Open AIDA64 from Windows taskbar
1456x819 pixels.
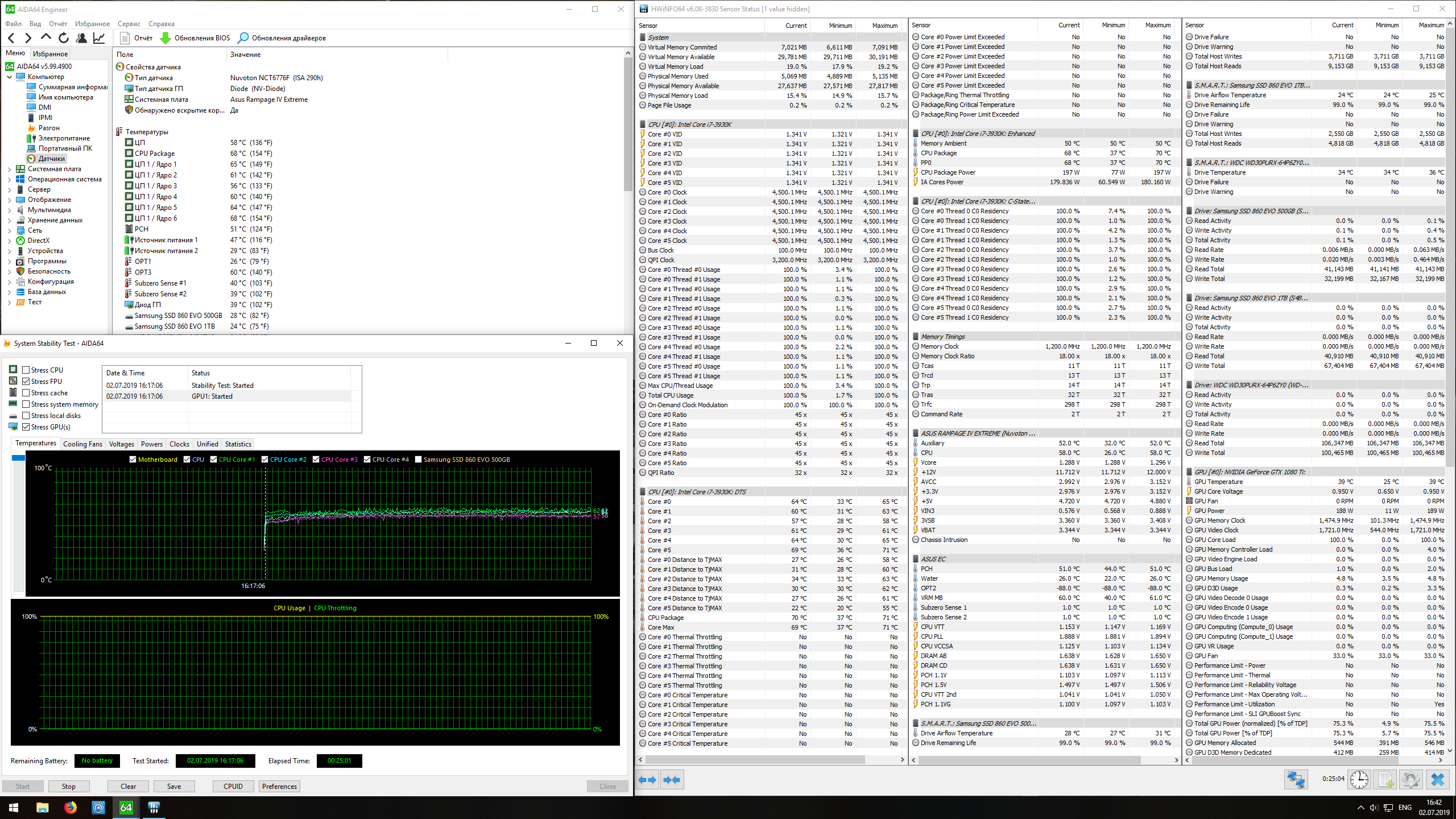point(126,807)
